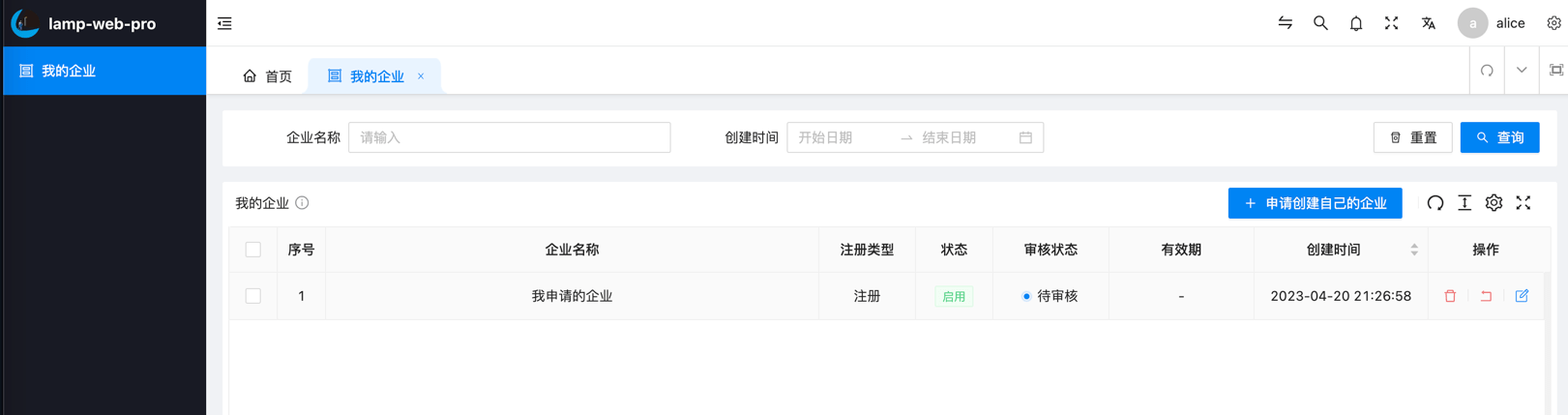This screenshot has height=415, width=1568.
Task: Toggle fullscreen mode in top header
Action: 1391,23
